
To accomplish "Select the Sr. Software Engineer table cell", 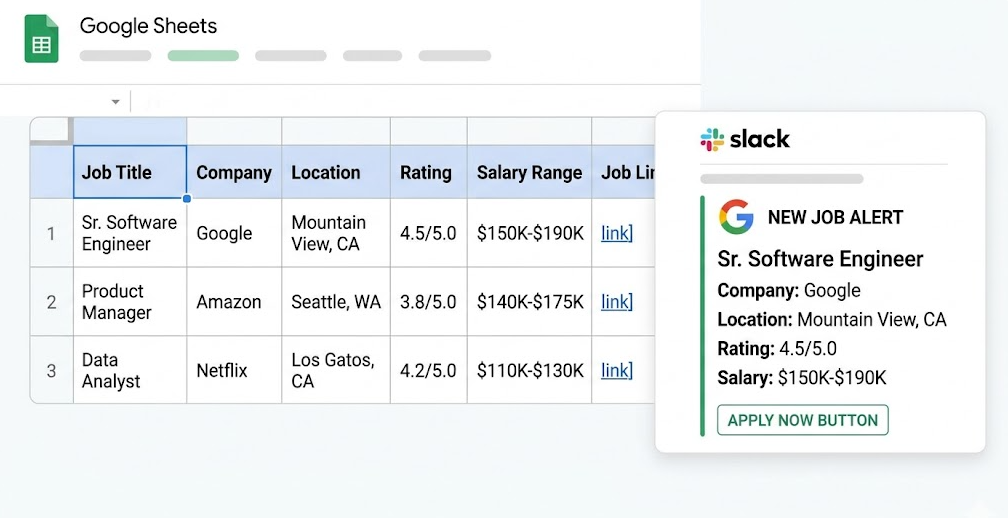I will pyautogui.click(x=130, y=233).
